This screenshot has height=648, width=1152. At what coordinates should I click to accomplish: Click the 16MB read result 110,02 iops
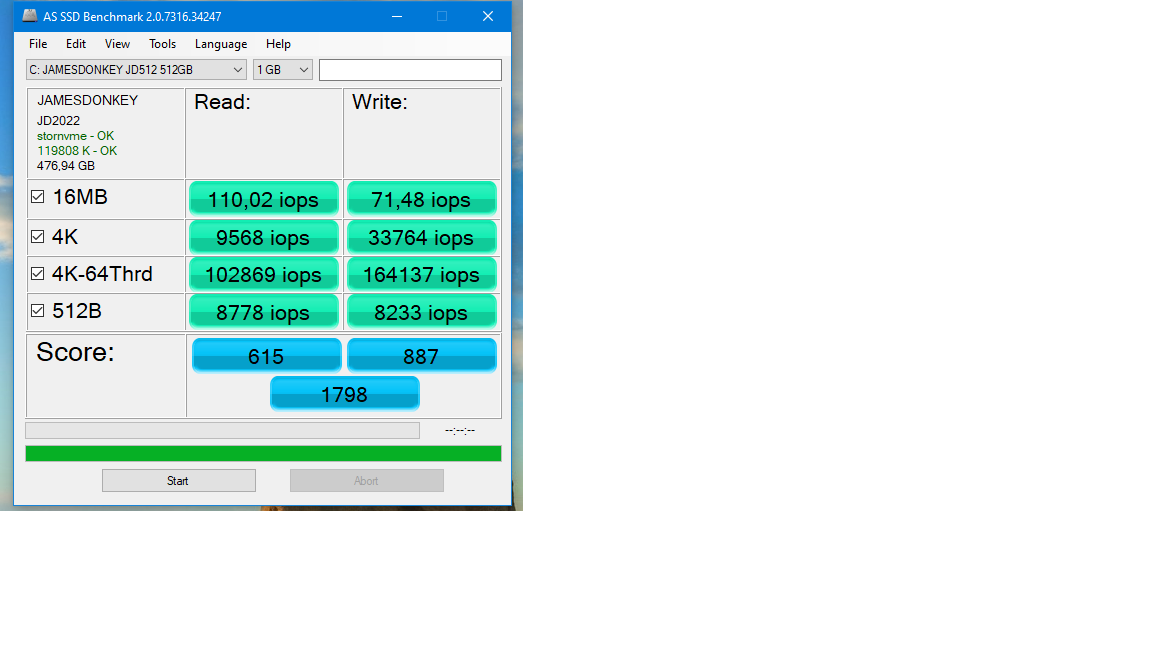pos(264,199)
